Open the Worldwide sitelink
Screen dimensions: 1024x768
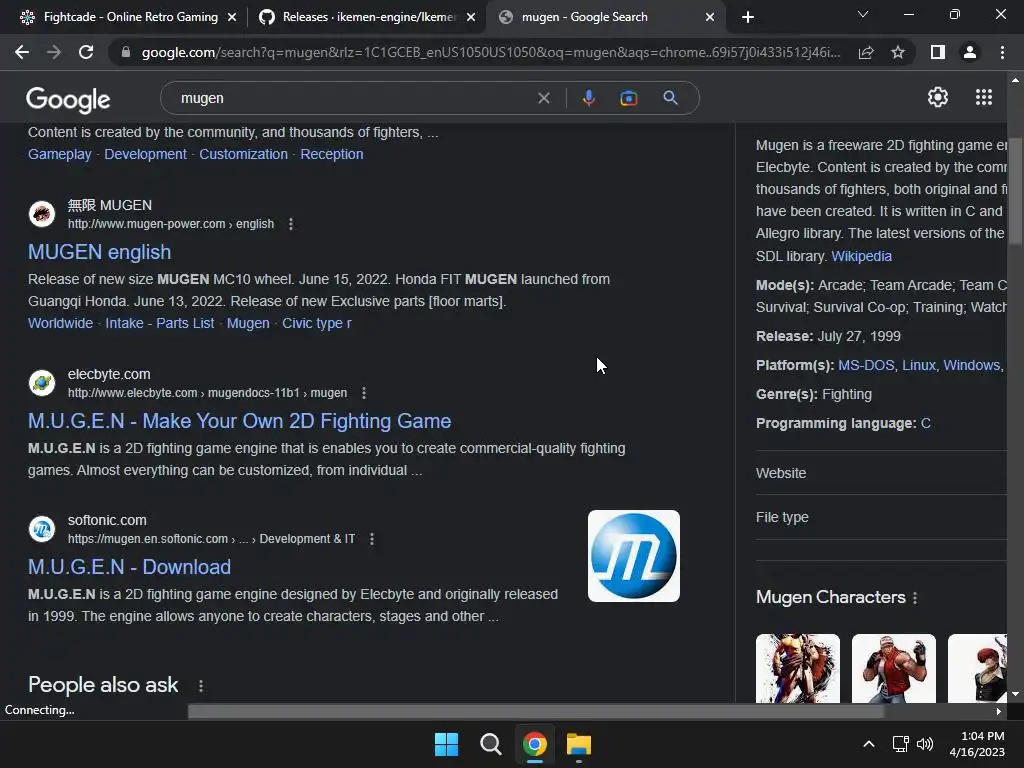point(60,324)
